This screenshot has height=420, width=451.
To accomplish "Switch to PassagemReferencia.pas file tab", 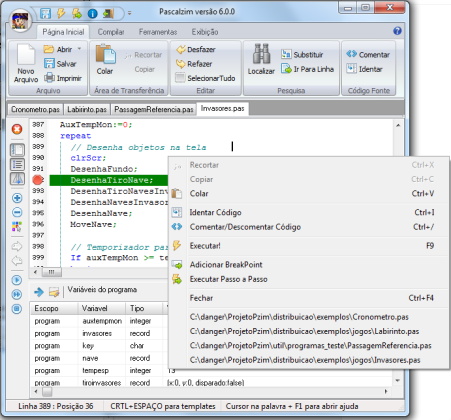I will click(x=154, y=109).
